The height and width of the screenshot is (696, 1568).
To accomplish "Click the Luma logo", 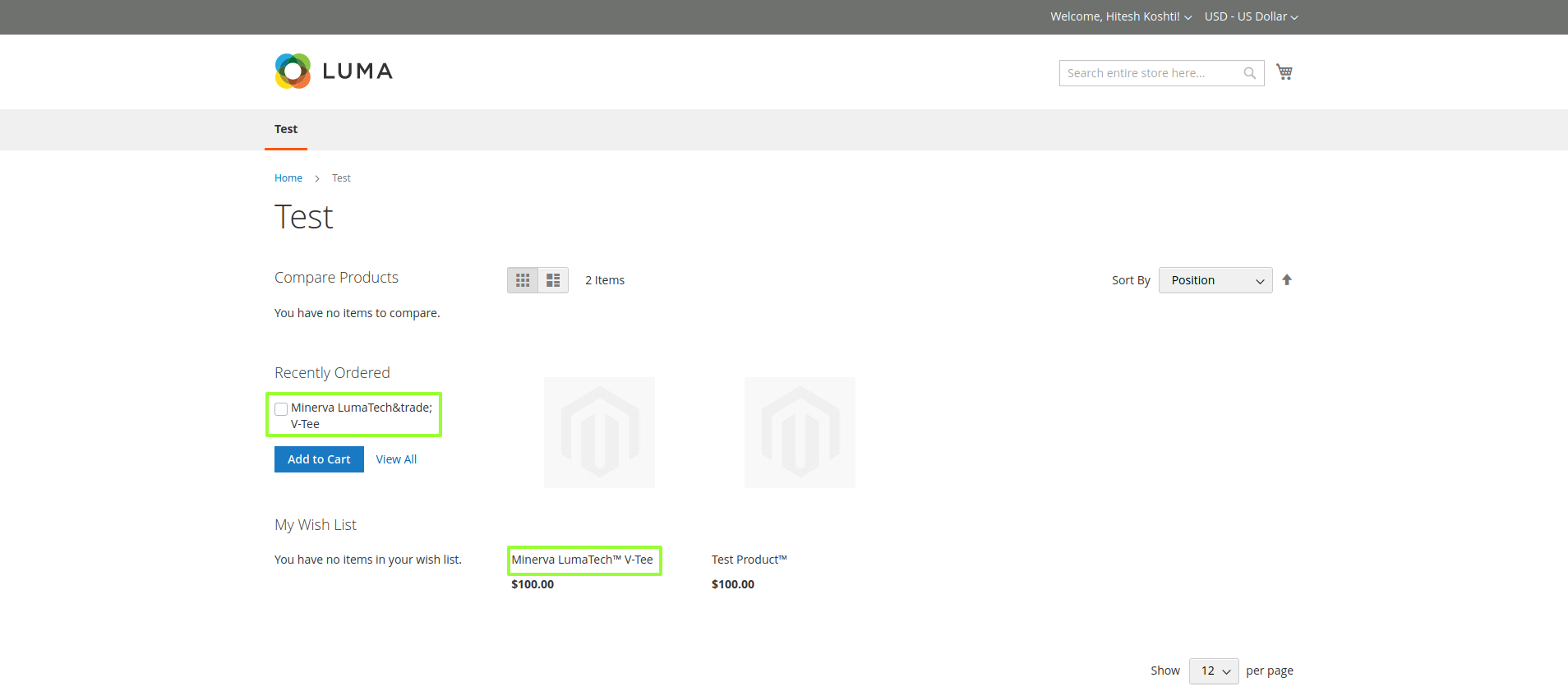I will [x=334, y=71].
